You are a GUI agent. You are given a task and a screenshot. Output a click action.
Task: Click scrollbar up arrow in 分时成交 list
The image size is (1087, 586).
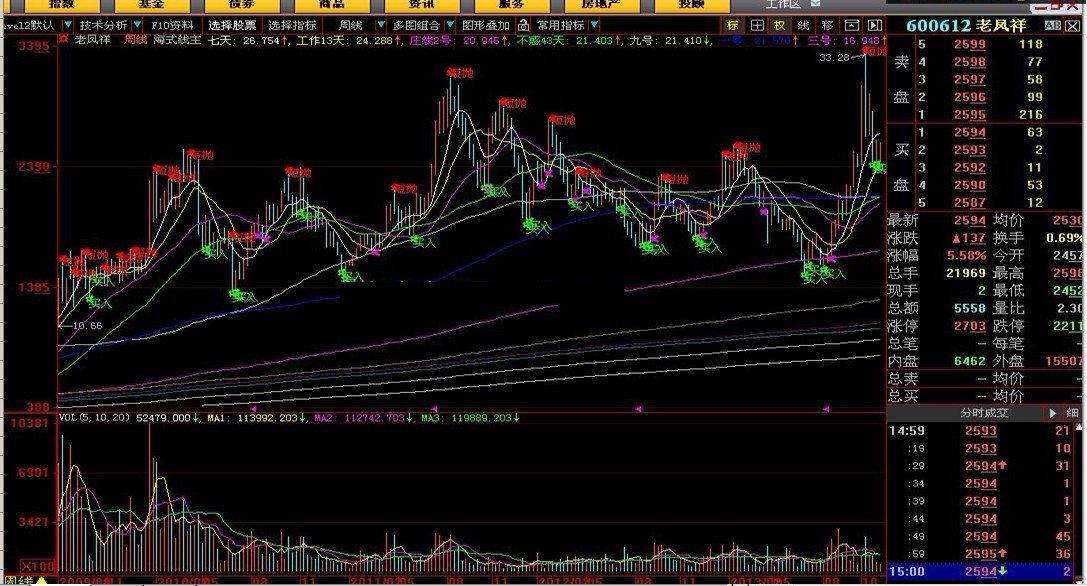pos(1079,427)
